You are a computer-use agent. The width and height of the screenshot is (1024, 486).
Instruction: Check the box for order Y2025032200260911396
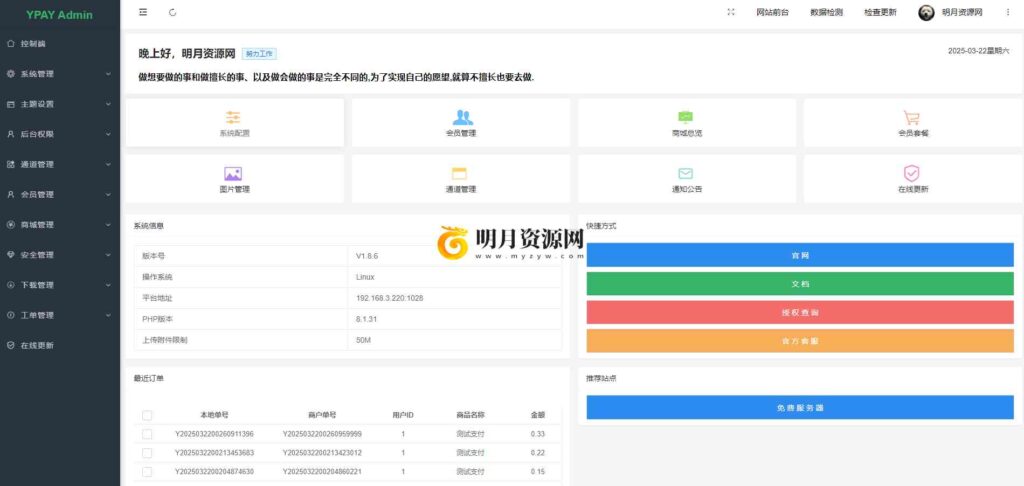pos(147,434)
